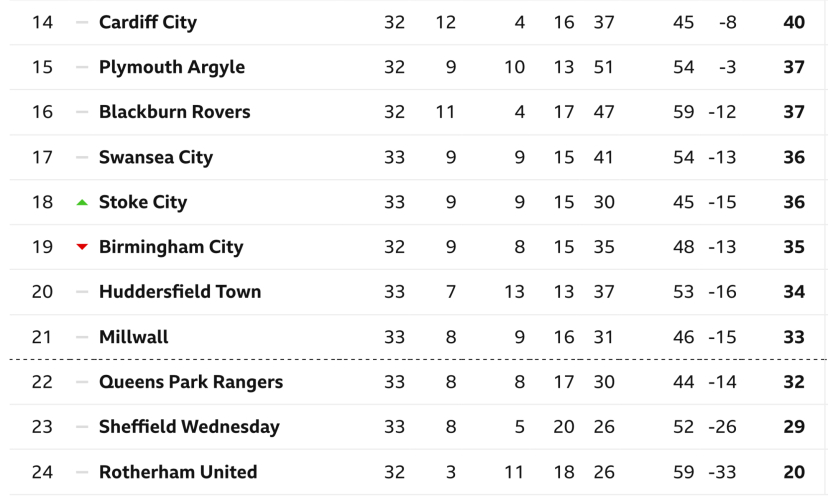Open the Swansea City team page

pos(156,157)
